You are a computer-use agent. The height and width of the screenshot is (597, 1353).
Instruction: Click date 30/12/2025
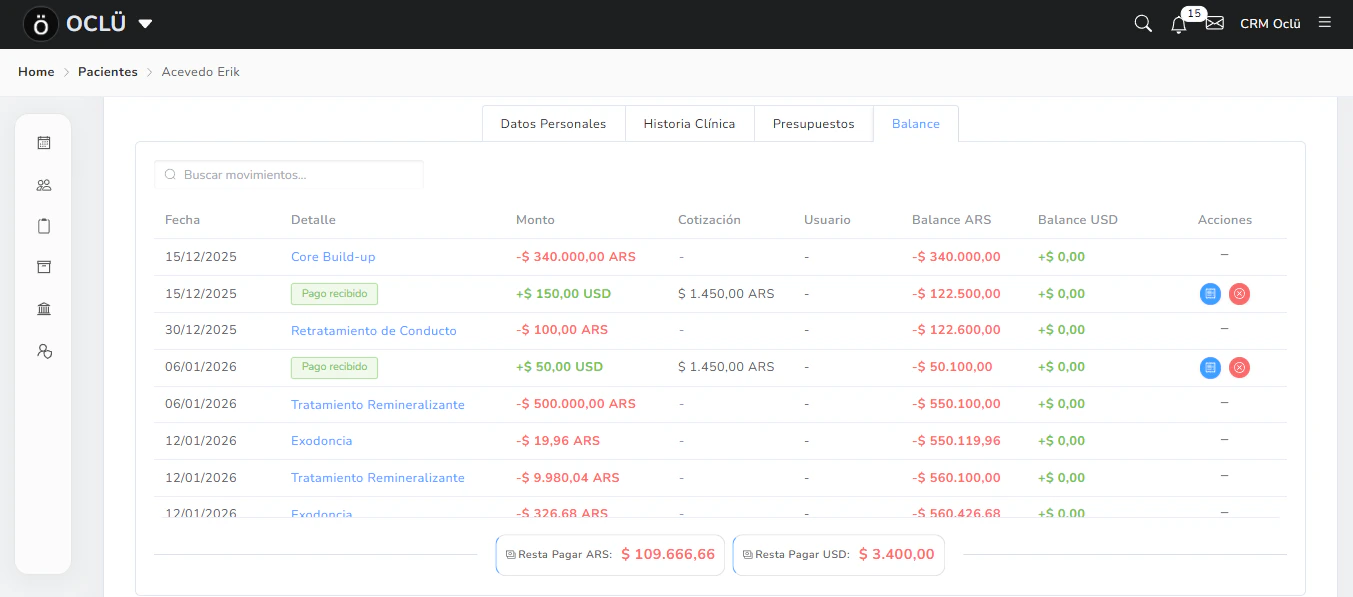[x=201, y=331]
